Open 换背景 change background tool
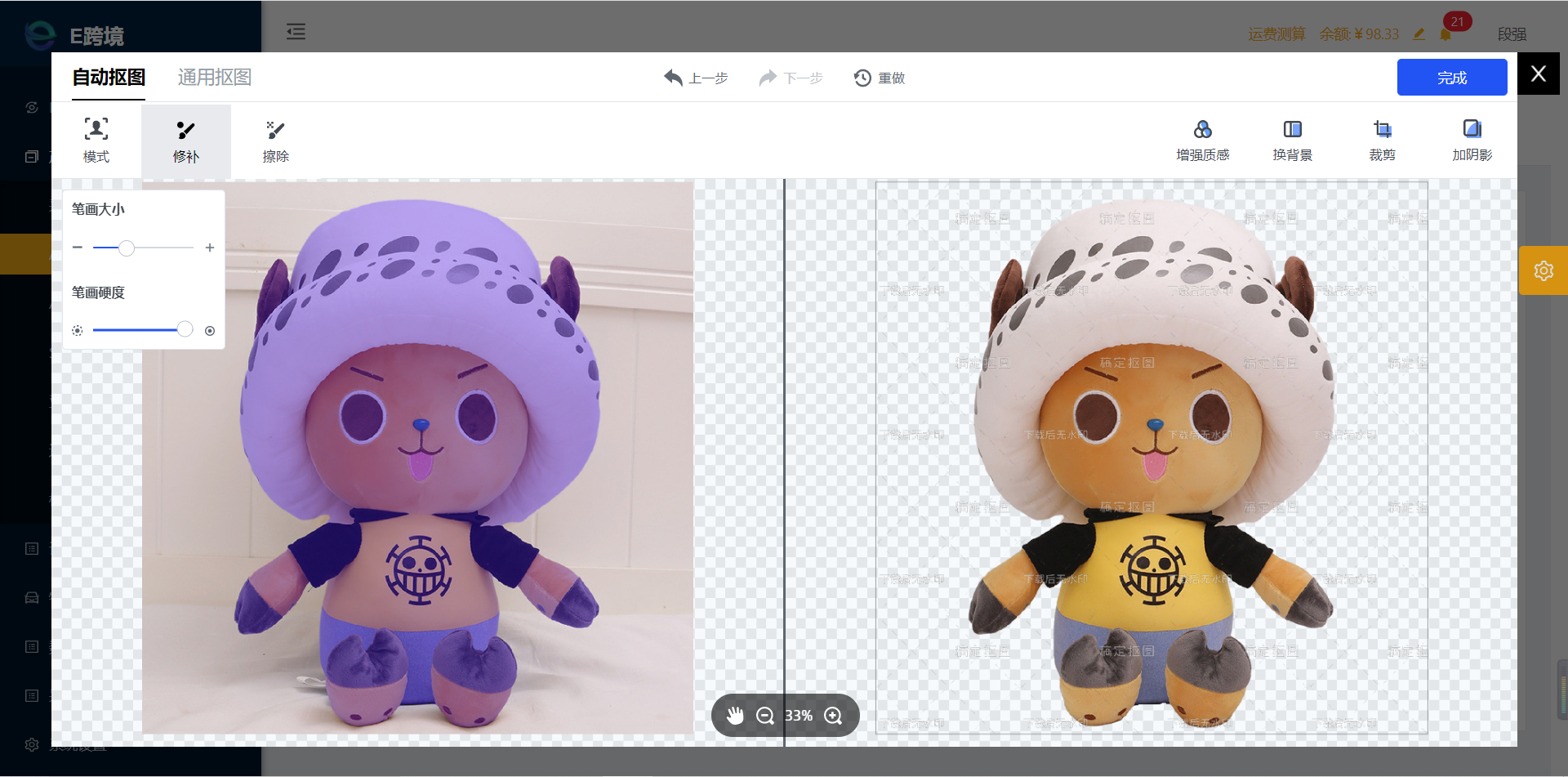This screenshot has width=1568, height=777. 1293,141
